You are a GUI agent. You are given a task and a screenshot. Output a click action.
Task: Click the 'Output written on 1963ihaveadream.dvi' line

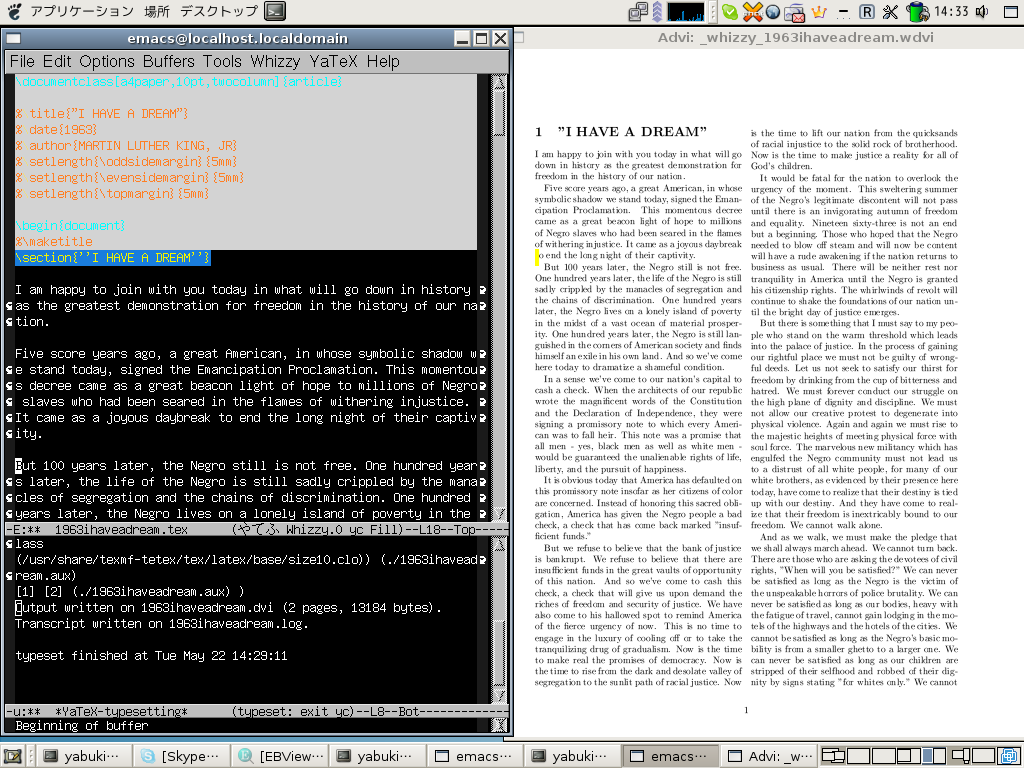pos(228,608)
